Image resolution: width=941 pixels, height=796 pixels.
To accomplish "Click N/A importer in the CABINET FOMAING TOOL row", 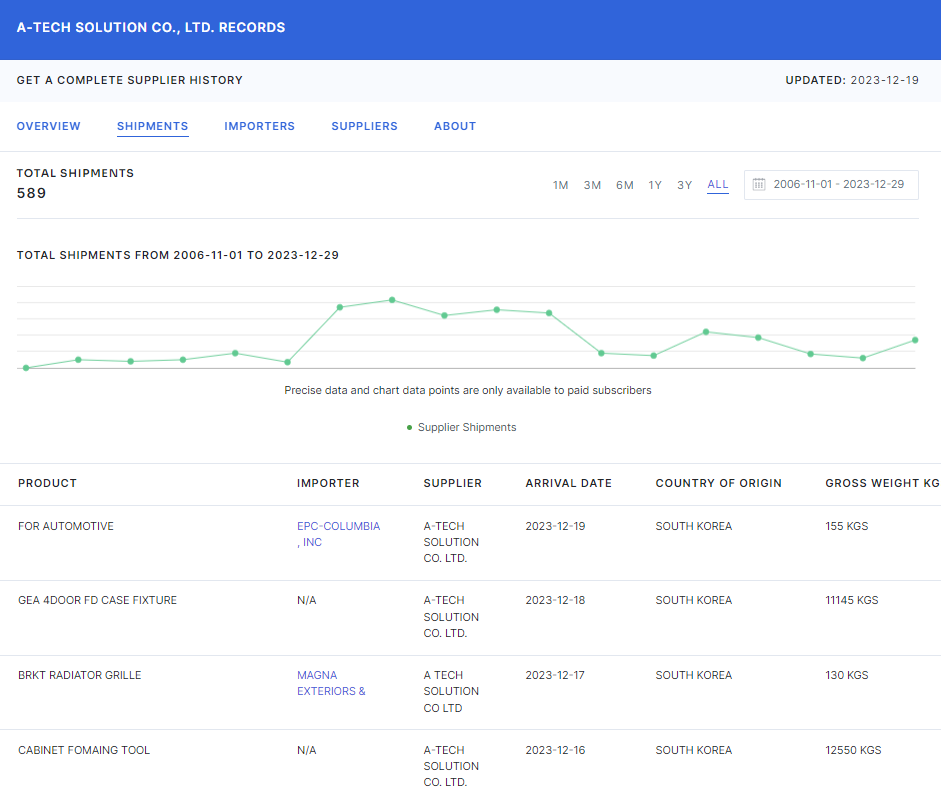I will 307,750.
